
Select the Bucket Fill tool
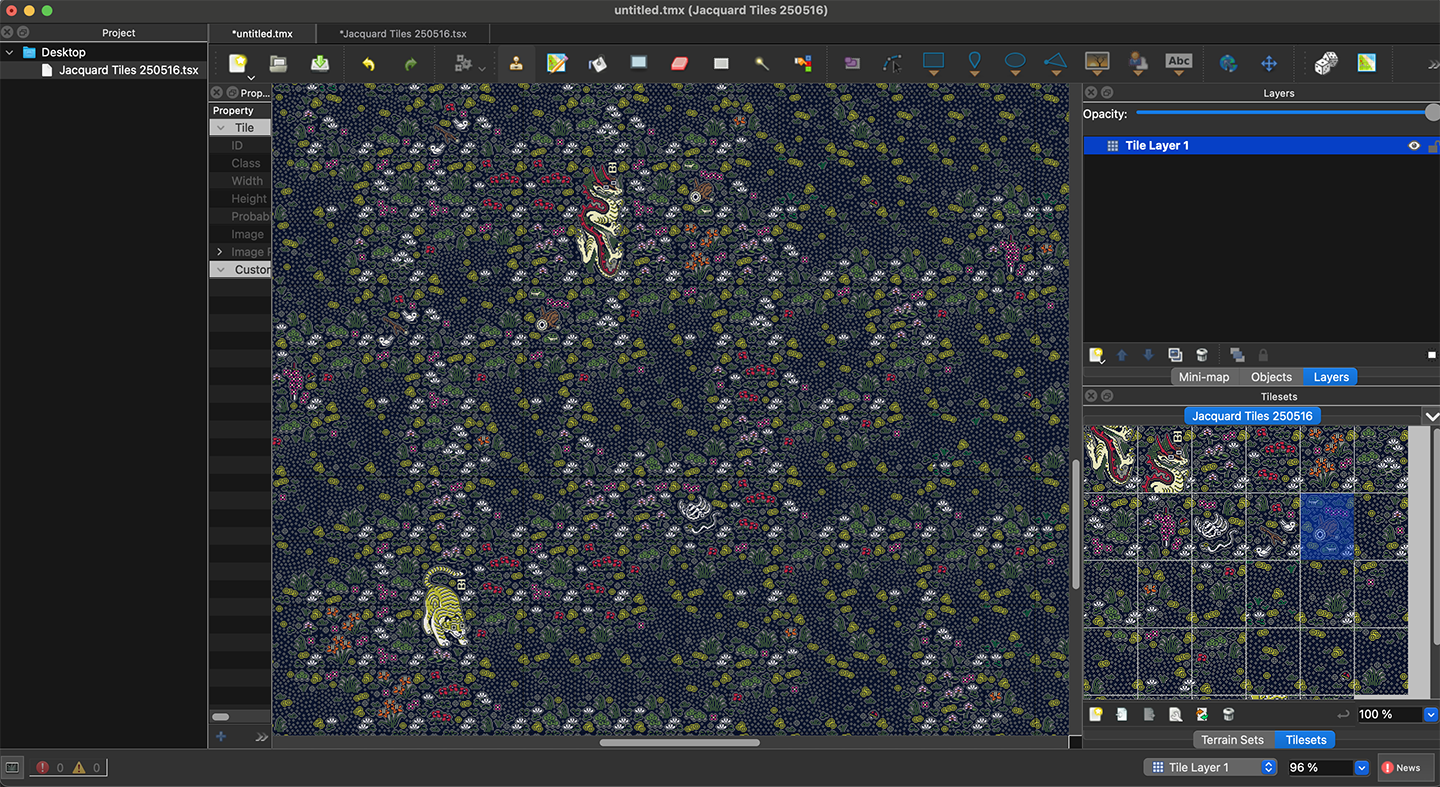(598, 63)
